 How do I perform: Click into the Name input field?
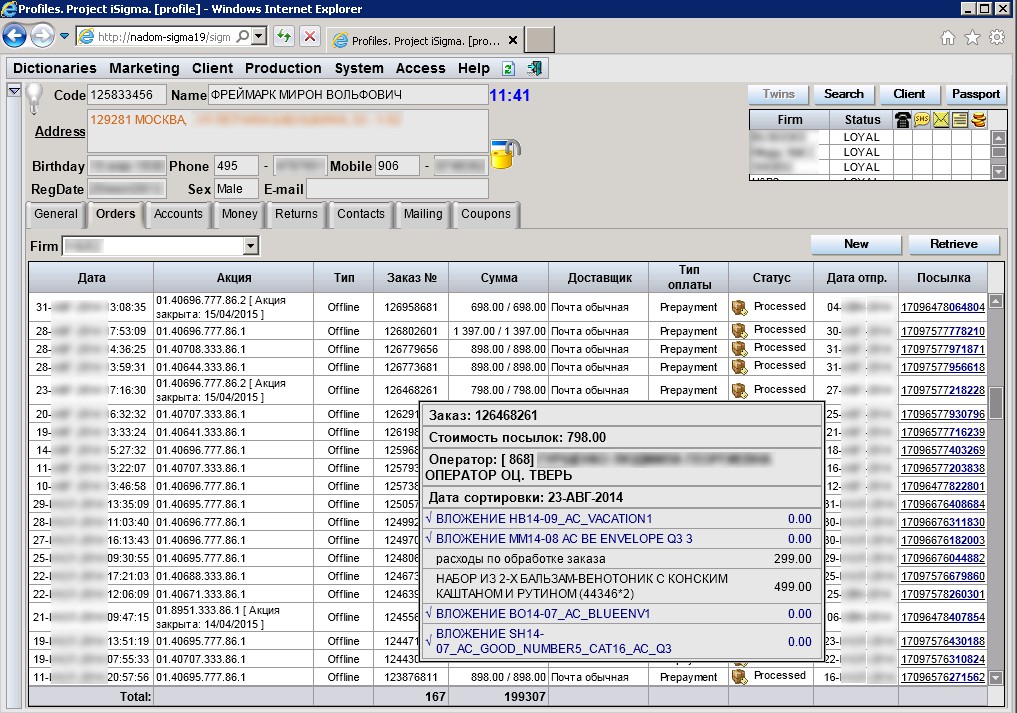(x=346, y=95)
